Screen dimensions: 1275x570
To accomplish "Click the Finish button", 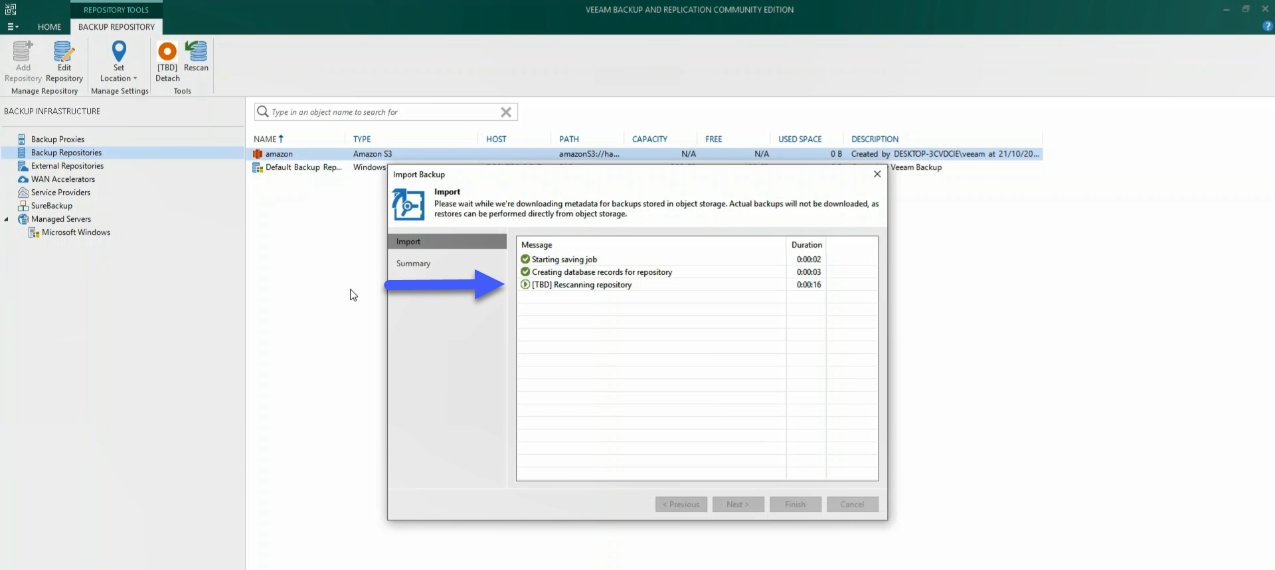I will pyautogui.click(x=795, y=504).
